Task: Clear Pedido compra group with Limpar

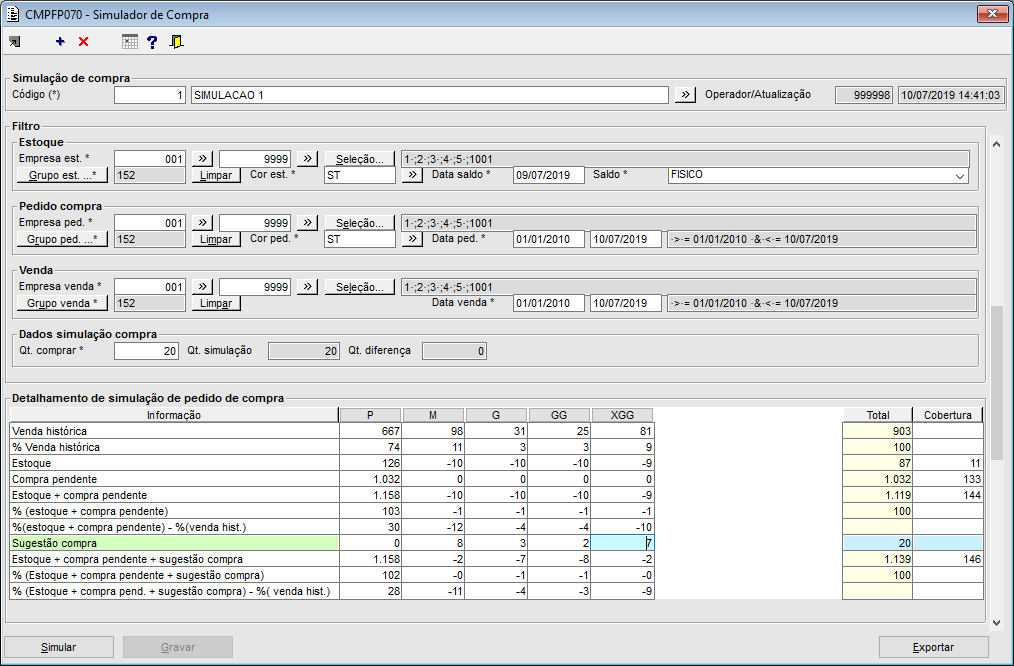Action: [216, 239]
